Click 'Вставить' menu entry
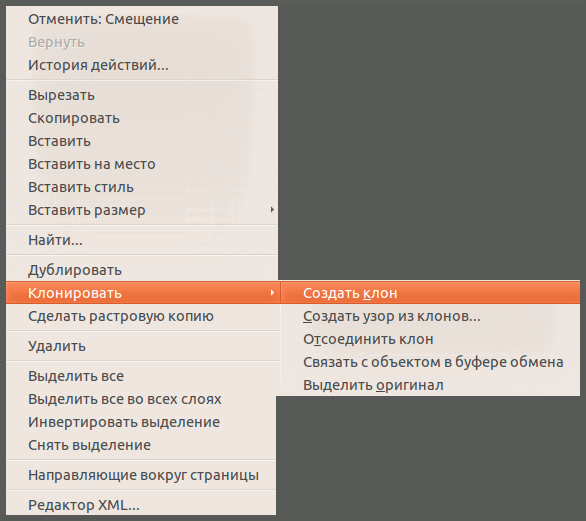 pos(142,141)
